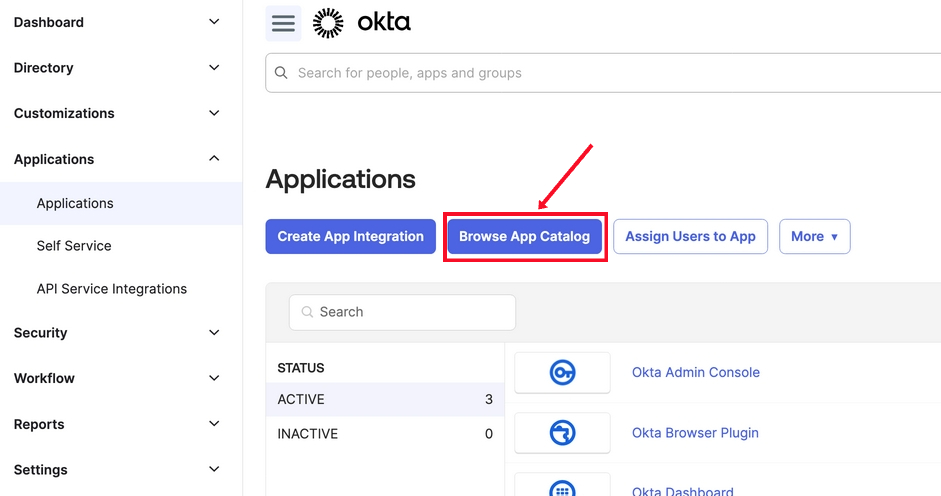Click the magnifier icon in the top search bar
941x496 pixels.
pos(281,73)
